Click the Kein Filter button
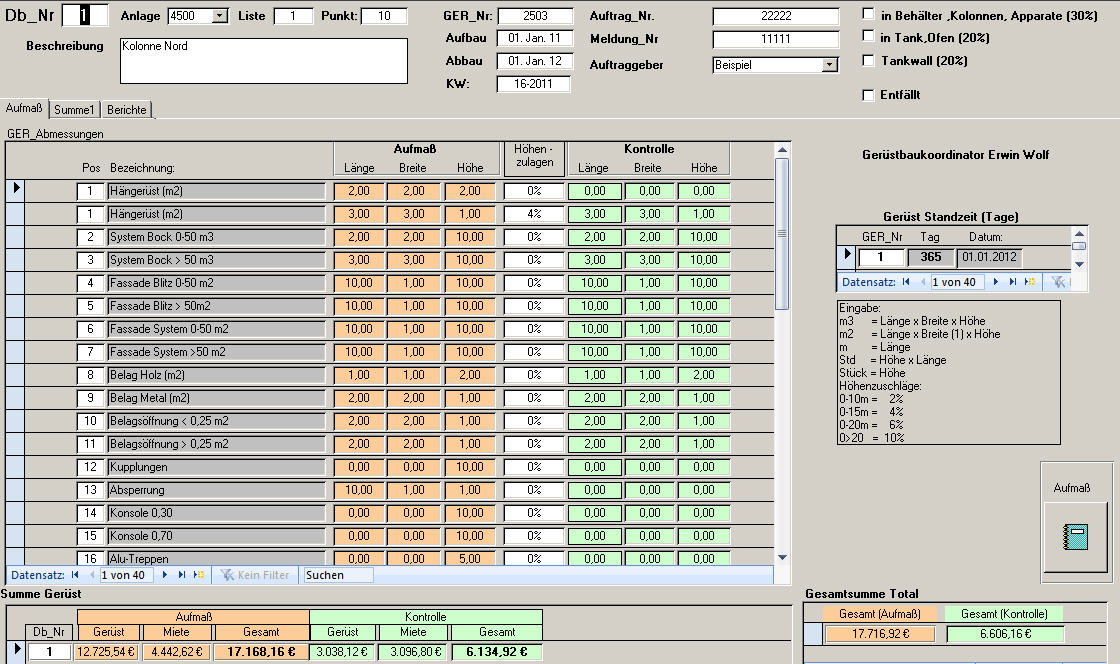The height and width of the screenshot is (664, 1120). click(254, 575)
